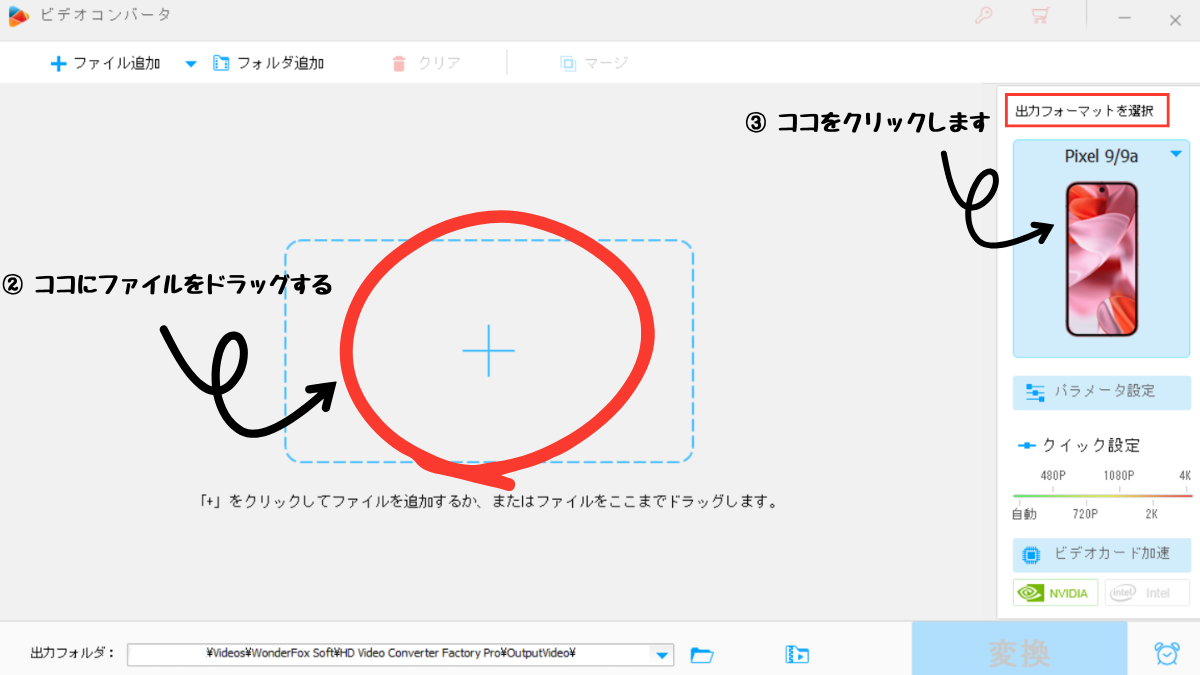Click the open output folder icon

pos(702,655)
